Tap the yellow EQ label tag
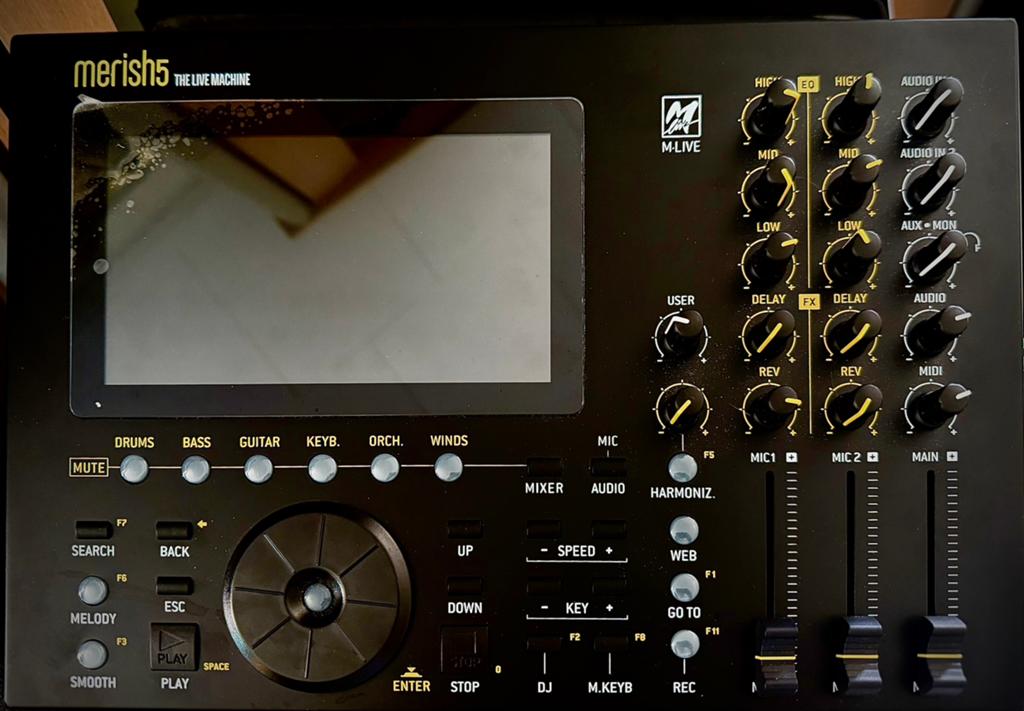The image size is (1024, 711). click(x=808, y=84)
